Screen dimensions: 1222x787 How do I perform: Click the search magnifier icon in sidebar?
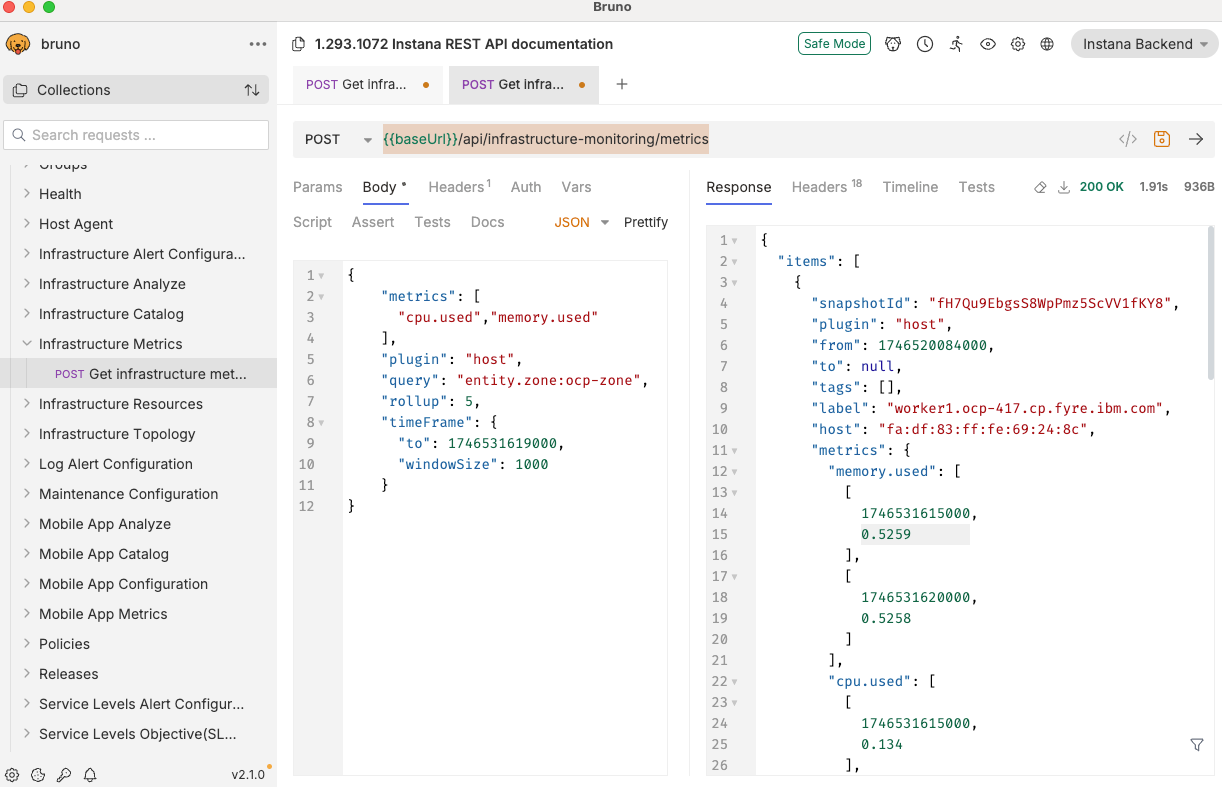[x=18, y=135]
